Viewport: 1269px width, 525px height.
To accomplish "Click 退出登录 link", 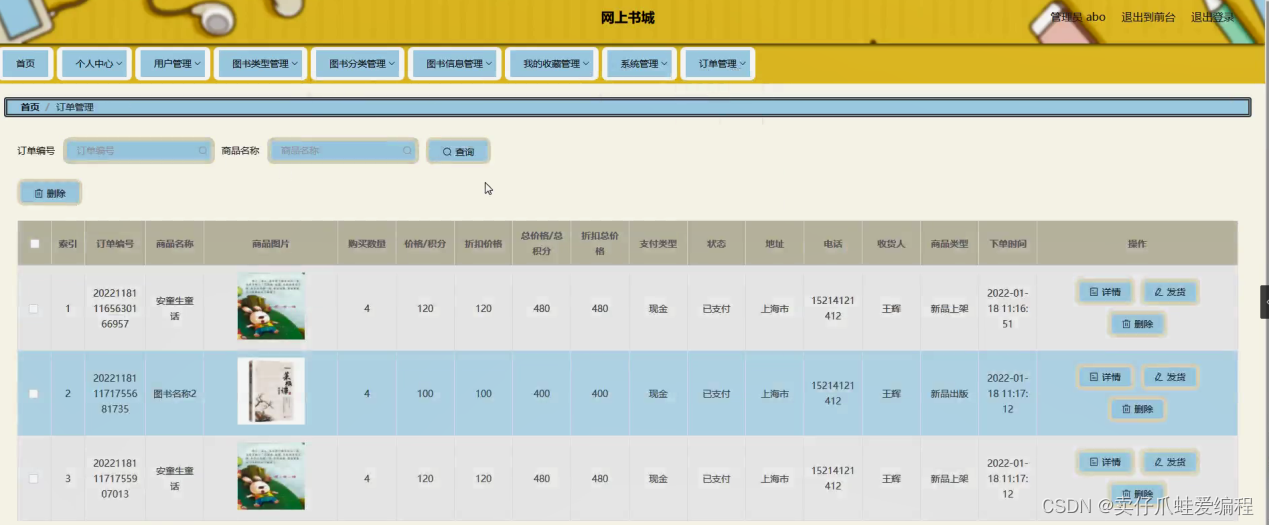I will (x=1212, y=17).
